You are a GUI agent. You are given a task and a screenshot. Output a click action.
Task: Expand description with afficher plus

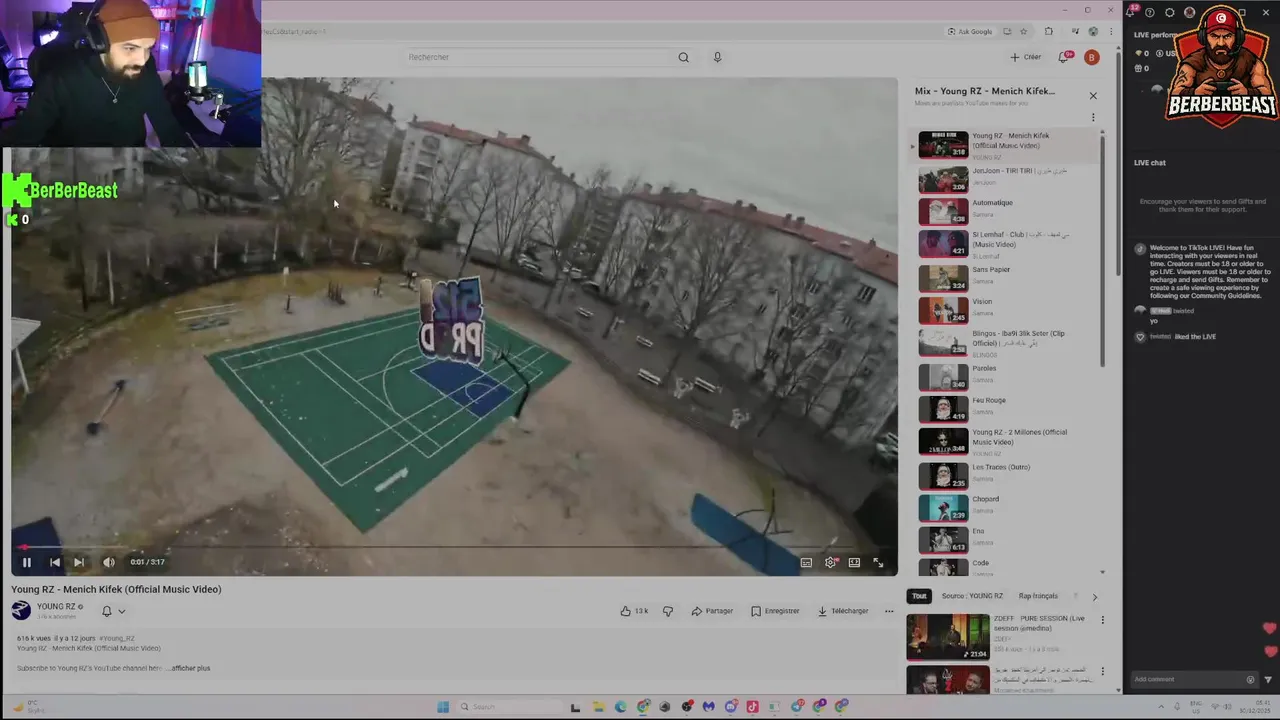(190, 668)
